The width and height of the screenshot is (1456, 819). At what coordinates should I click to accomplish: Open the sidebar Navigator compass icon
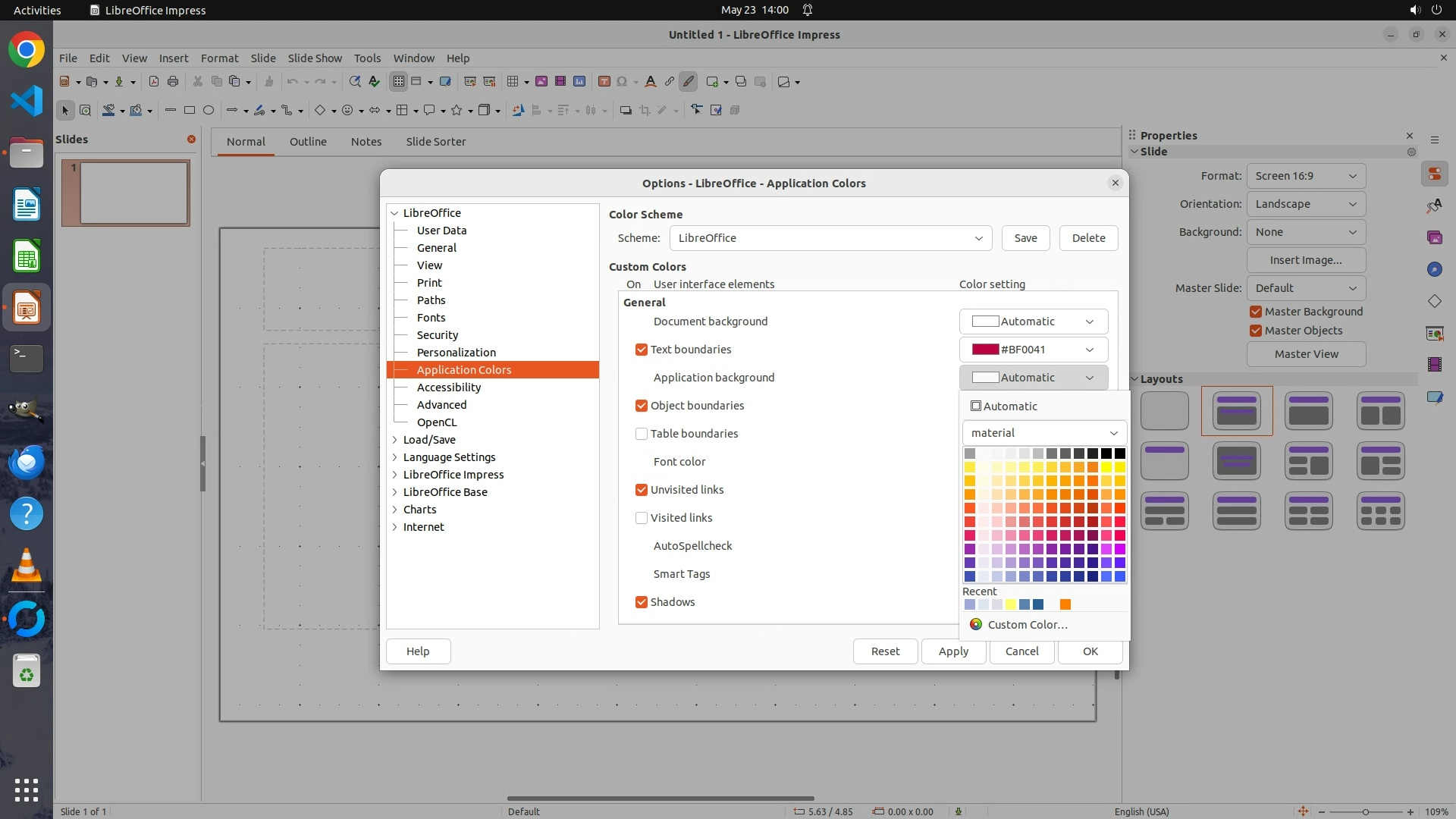[x=1434, y=269]
